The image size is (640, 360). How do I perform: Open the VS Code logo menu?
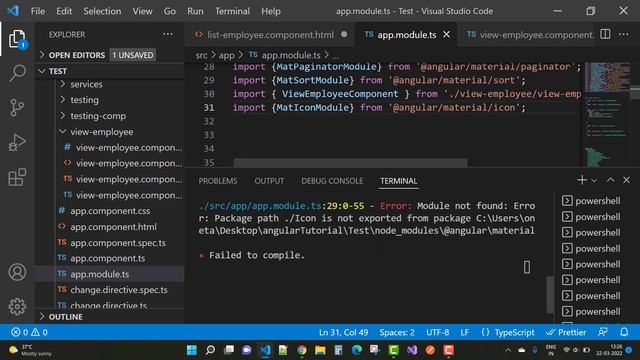pos(13,11)
